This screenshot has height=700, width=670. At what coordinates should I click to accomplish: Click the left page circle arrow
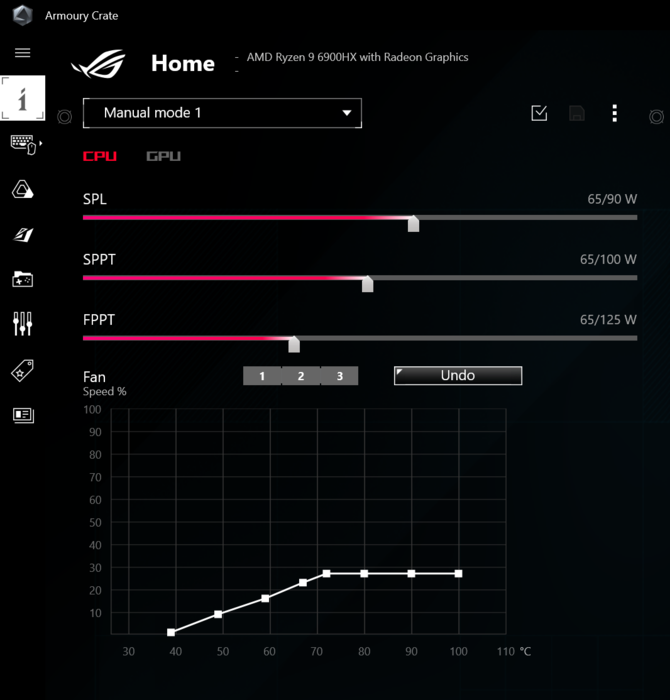click(65, 117)
